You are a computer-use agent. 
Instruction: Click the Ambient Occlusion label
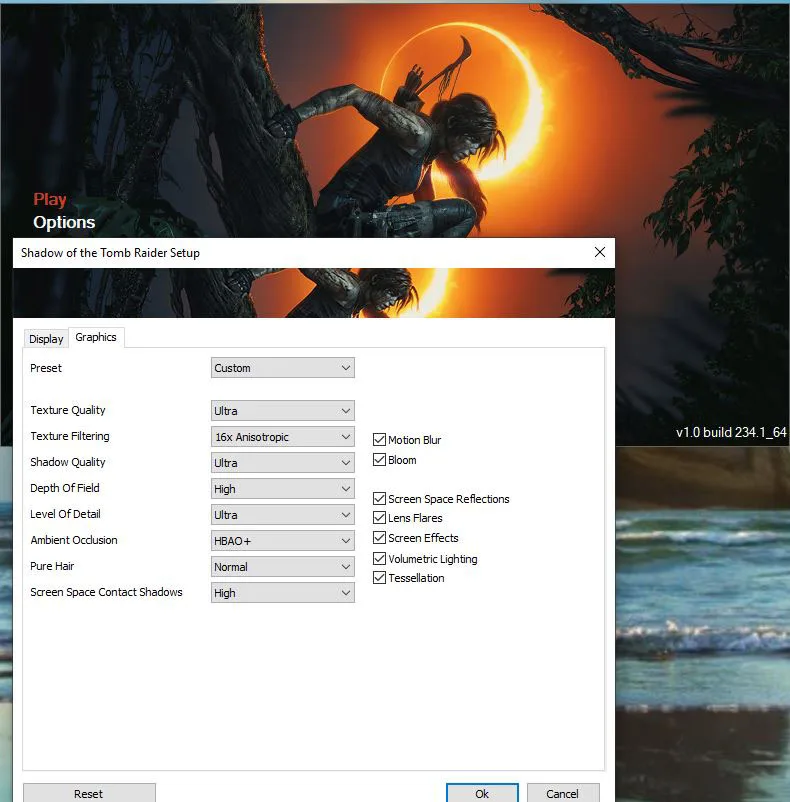(x=74, y=540)
